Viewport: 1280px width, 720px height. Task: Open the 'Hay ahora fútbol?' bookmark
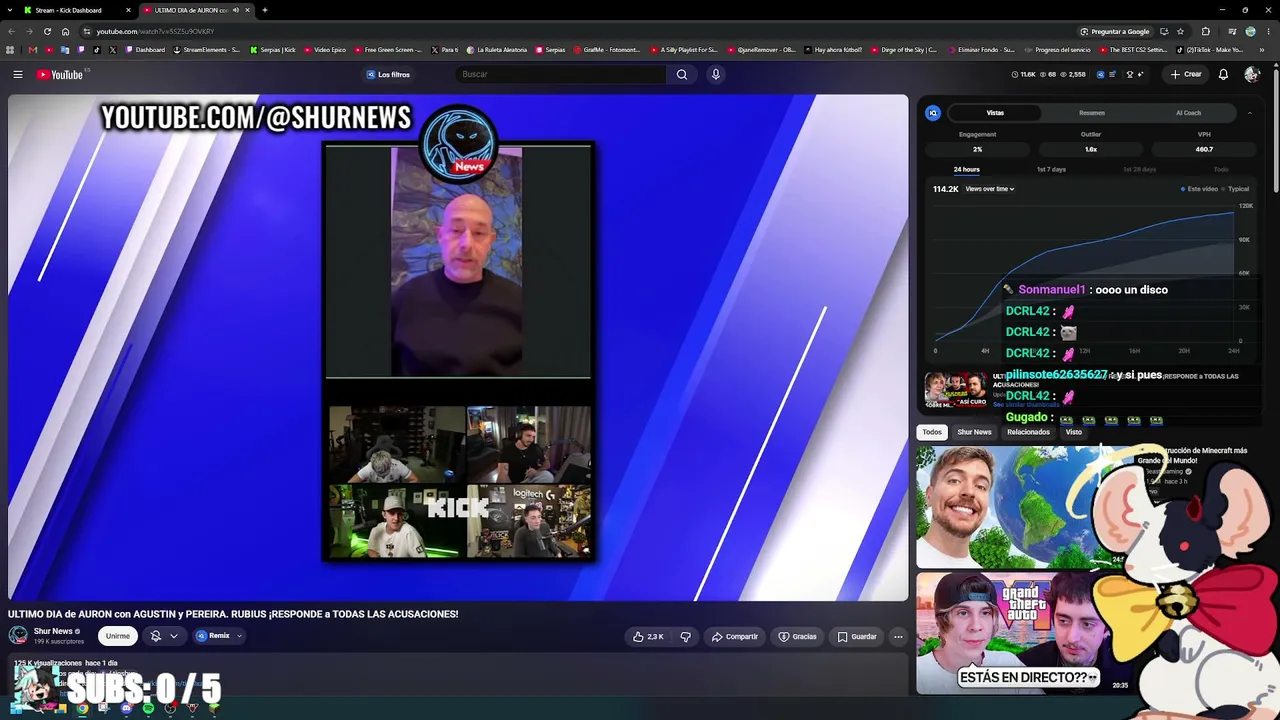point(833,49)
